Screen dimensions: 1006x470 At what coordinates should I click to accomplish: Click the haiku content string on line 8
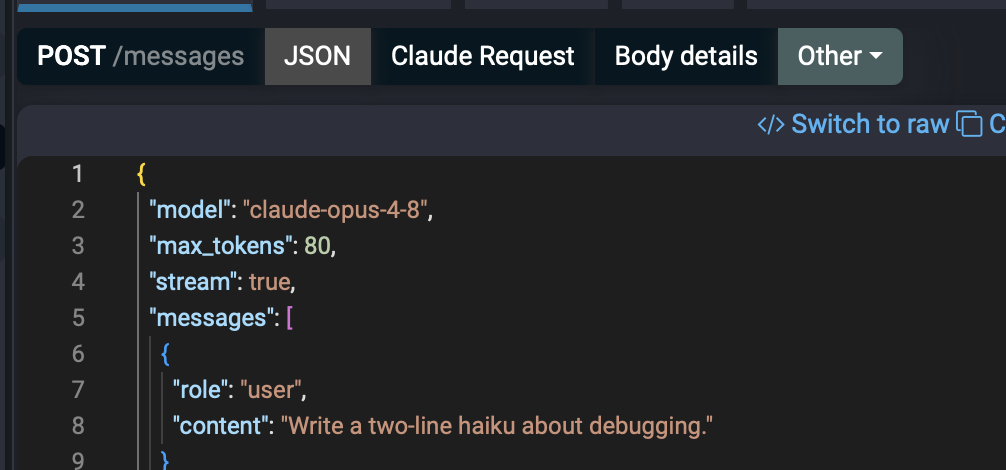point(497,425)
